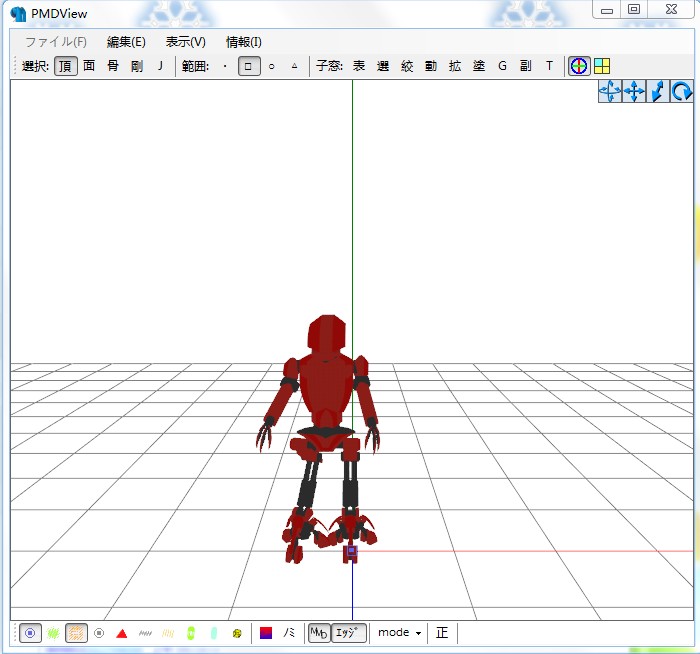Enable vertex selection mode (頂)

coord(66,66)
